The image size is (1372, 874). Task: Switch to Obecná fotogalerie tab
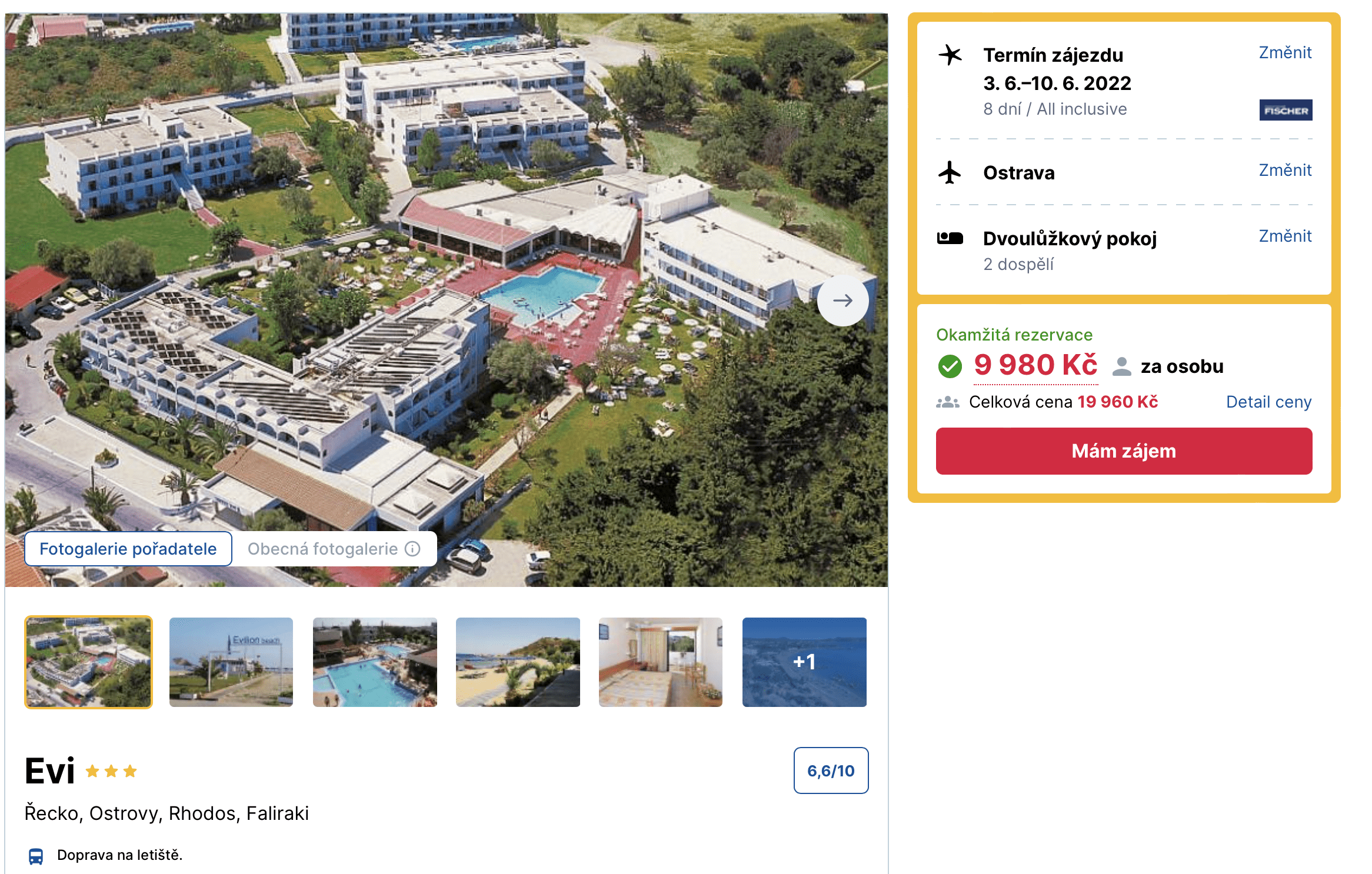322,549
